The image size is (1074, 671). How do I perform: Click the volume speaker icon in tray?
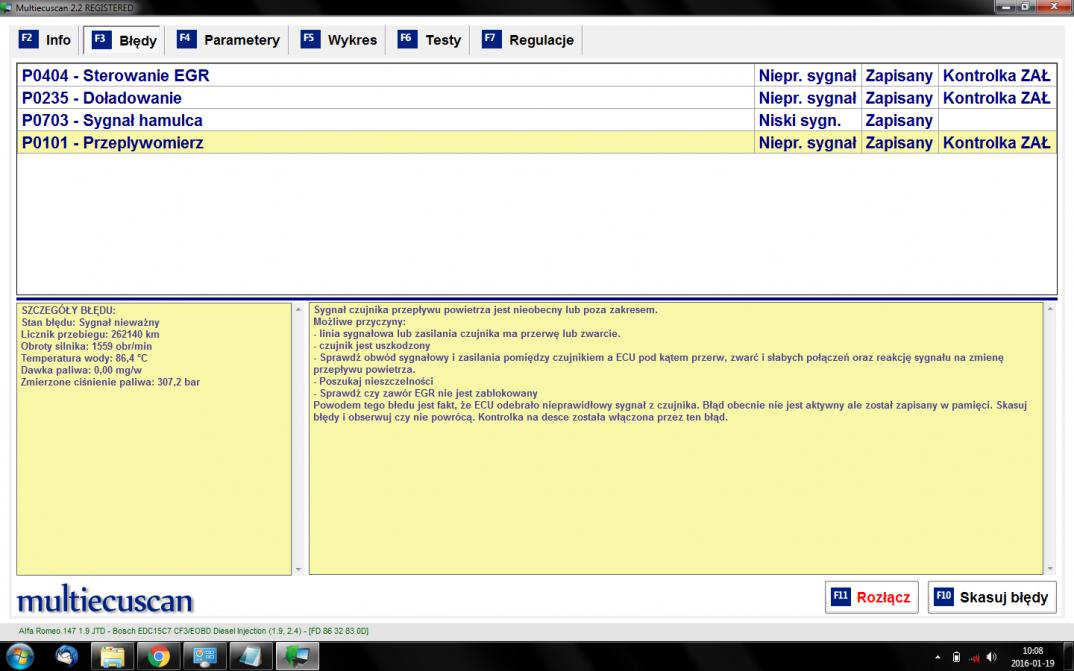coord(991,657)
